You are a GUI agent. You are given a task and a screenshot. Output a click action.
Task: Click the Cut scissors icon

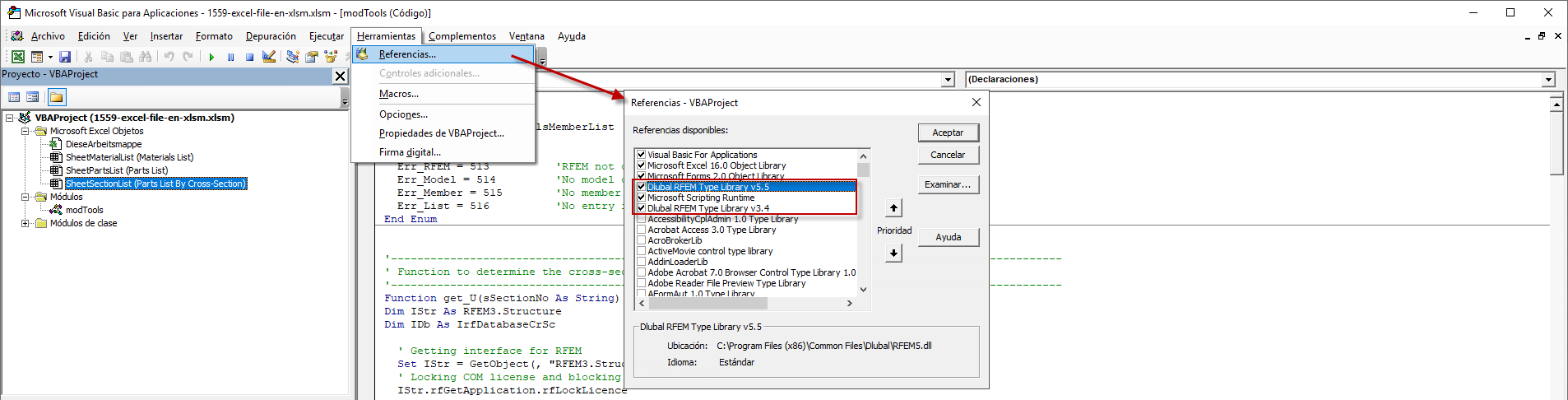coord(88,57)
